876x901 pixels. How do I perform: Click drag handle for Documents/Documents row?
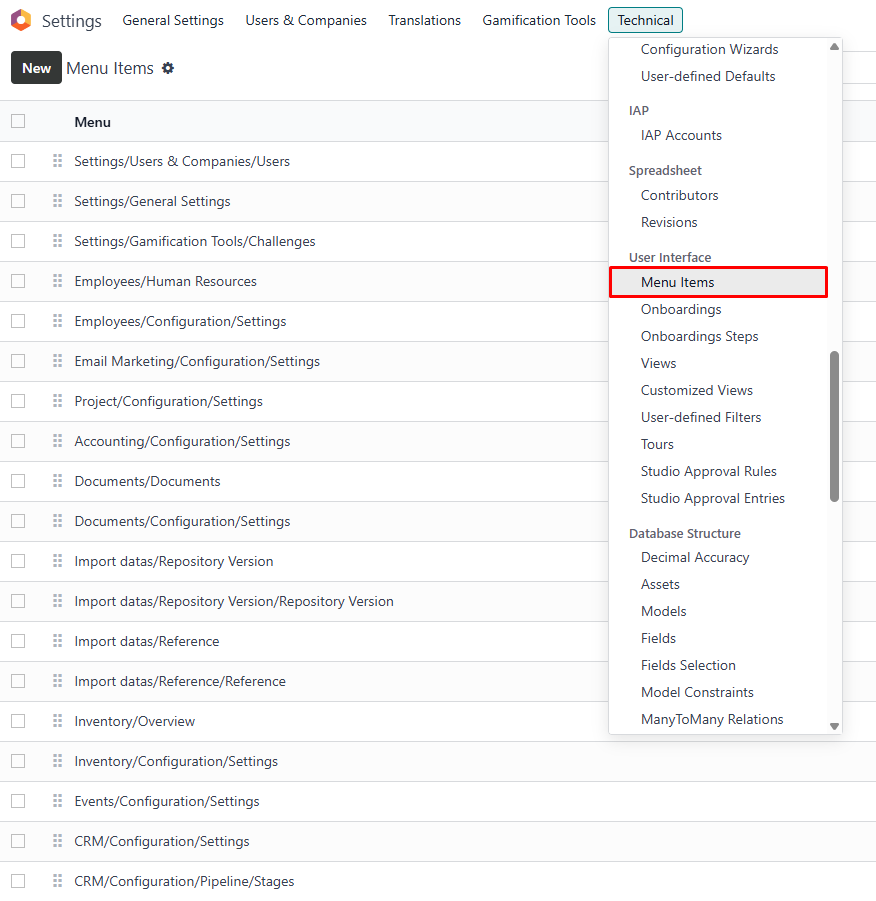pos(57,481)
